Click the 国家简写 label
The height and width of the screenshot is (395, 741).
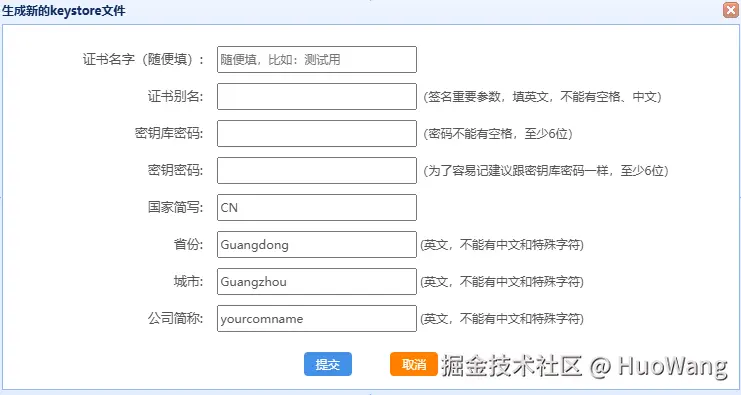tap(175, 207)
